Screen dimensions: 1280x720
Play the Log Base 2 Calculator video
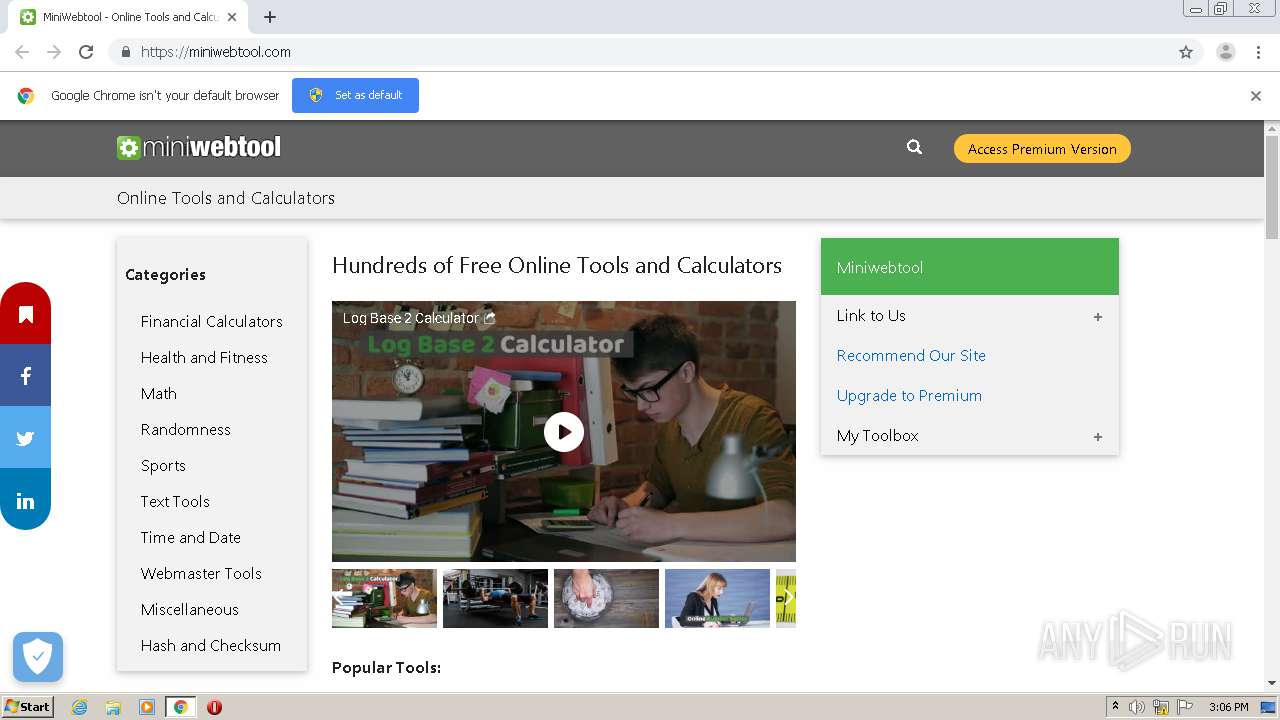564,432
